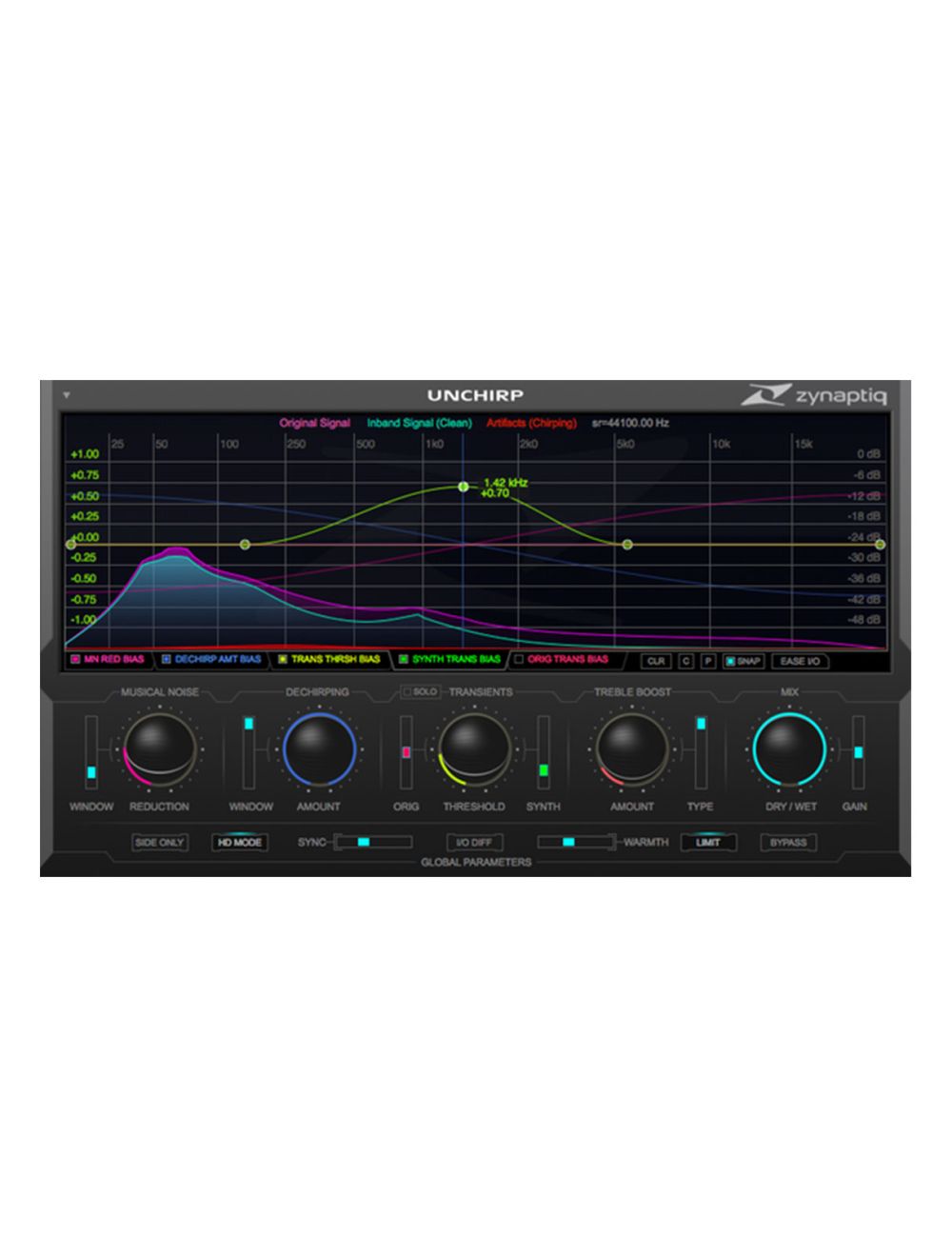Click the UNCHIRP title text
Viewport: 952px width, 1257px height.
[x=475, y=395]
